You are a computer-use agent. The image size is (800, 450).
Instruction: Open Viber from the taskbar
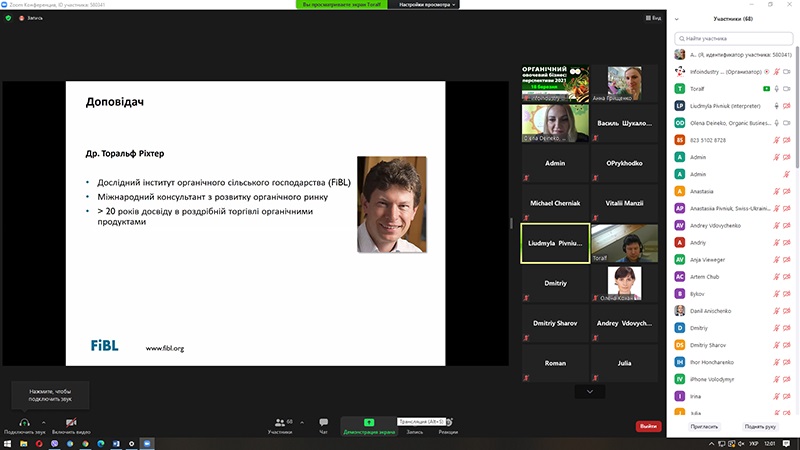pos(54,444)
